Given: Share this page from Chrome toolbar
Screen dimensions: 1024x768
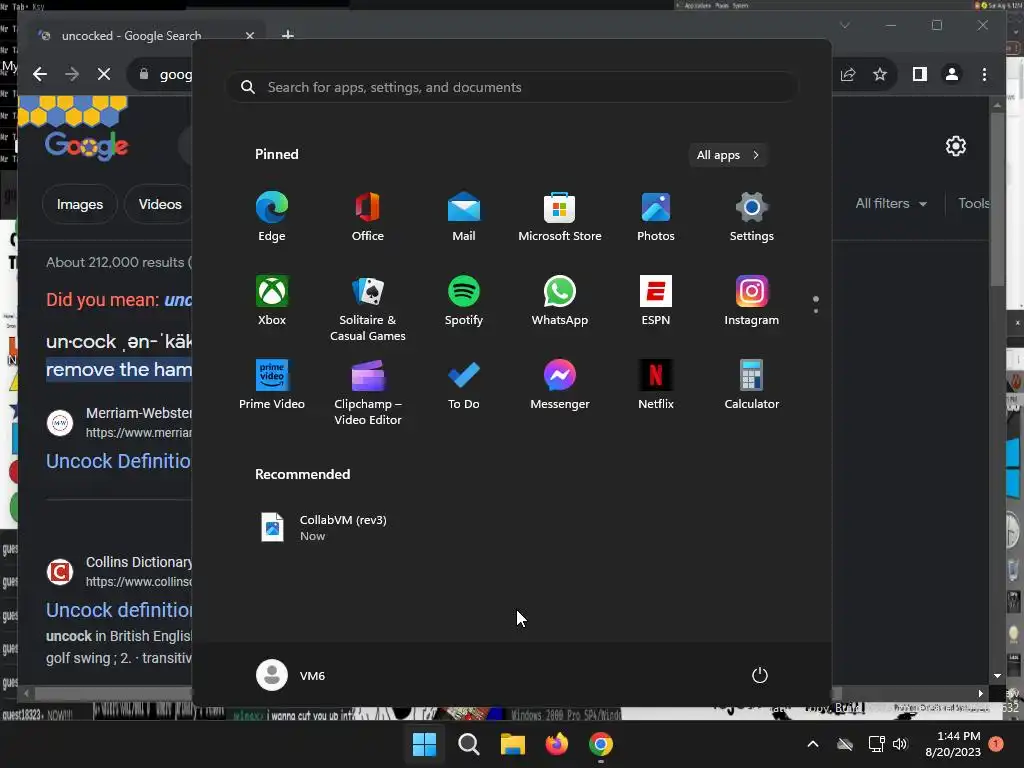Looking at the screenshot, I should 848,74.
